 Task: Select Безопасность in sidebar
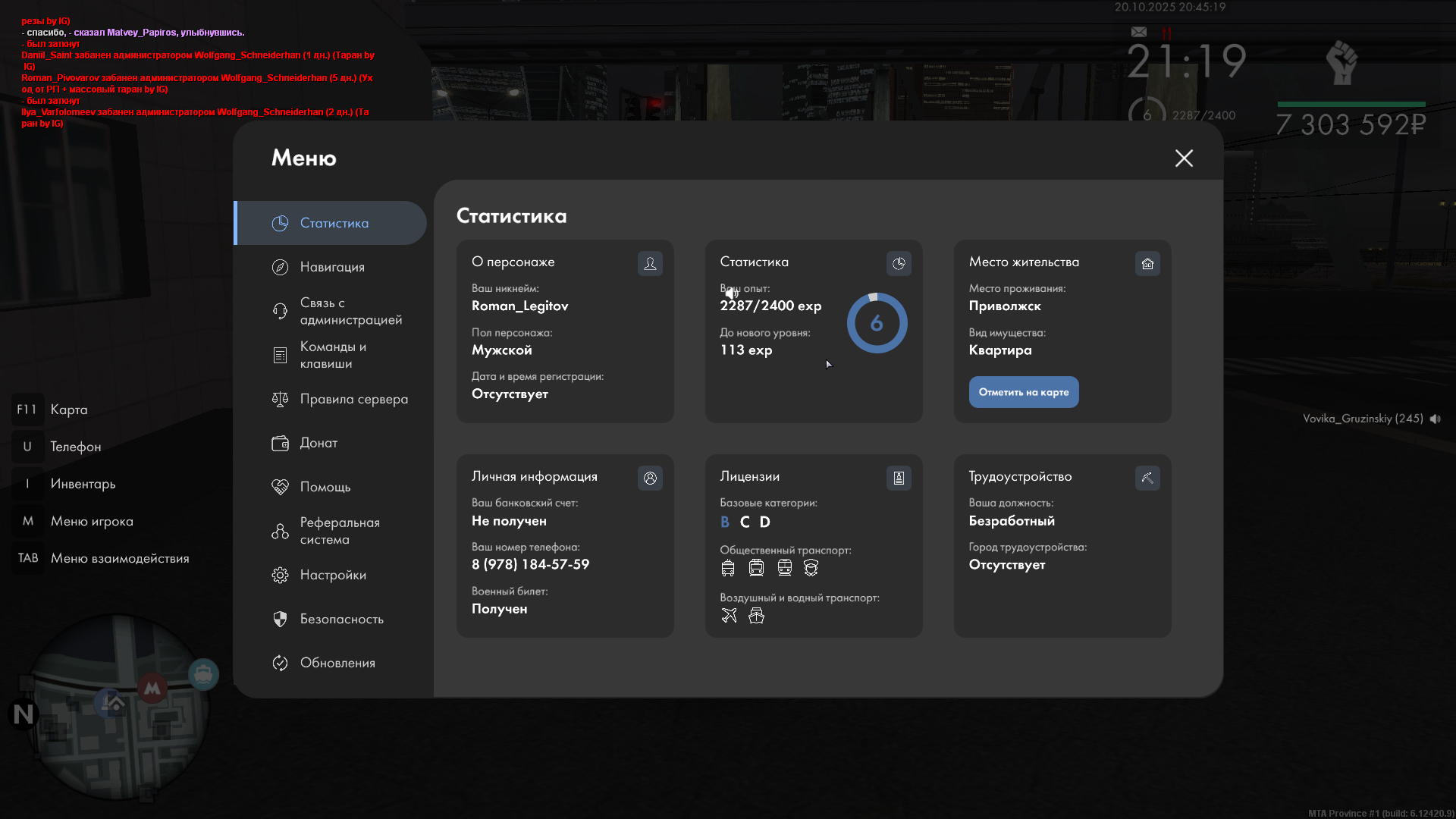(x=341, y=619)
